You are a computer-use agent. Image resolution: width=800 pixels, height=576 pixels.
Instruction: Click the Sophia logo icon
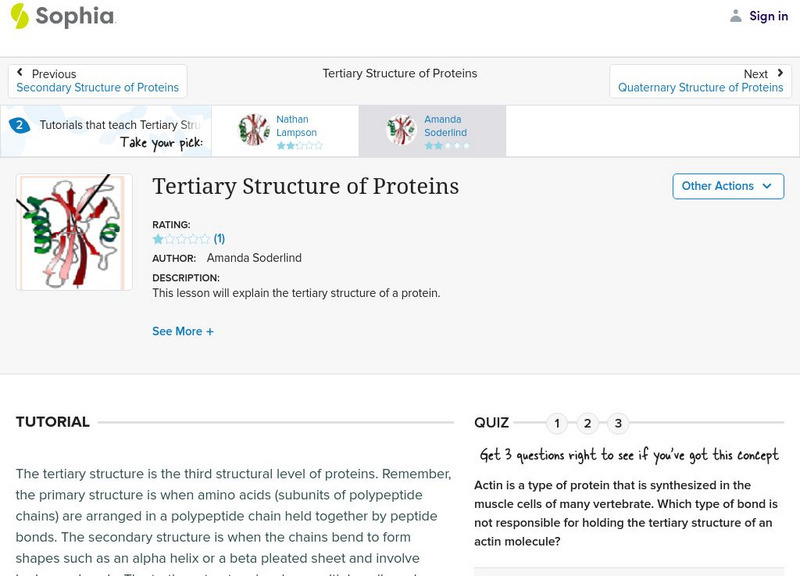click(19, 16)
